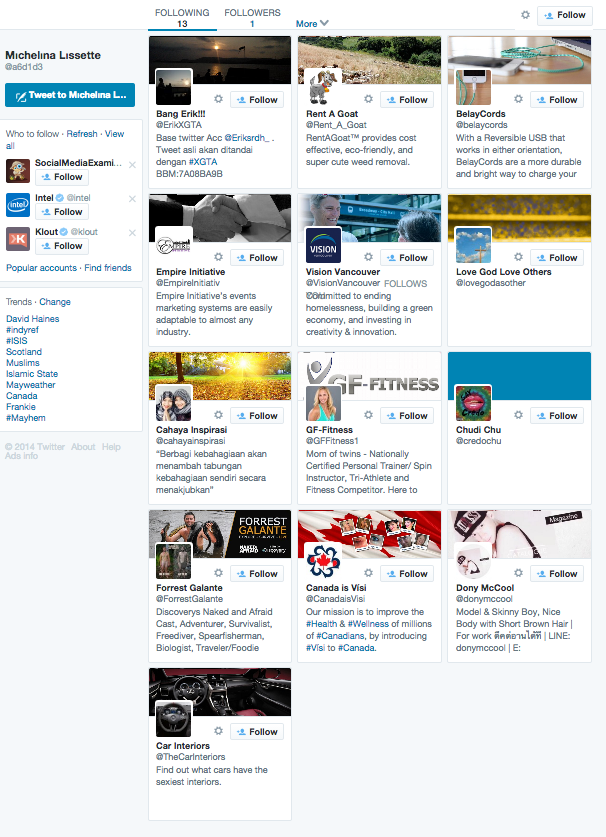
Task: Follow Rent A Goat
Action: [x=407, y=100]
